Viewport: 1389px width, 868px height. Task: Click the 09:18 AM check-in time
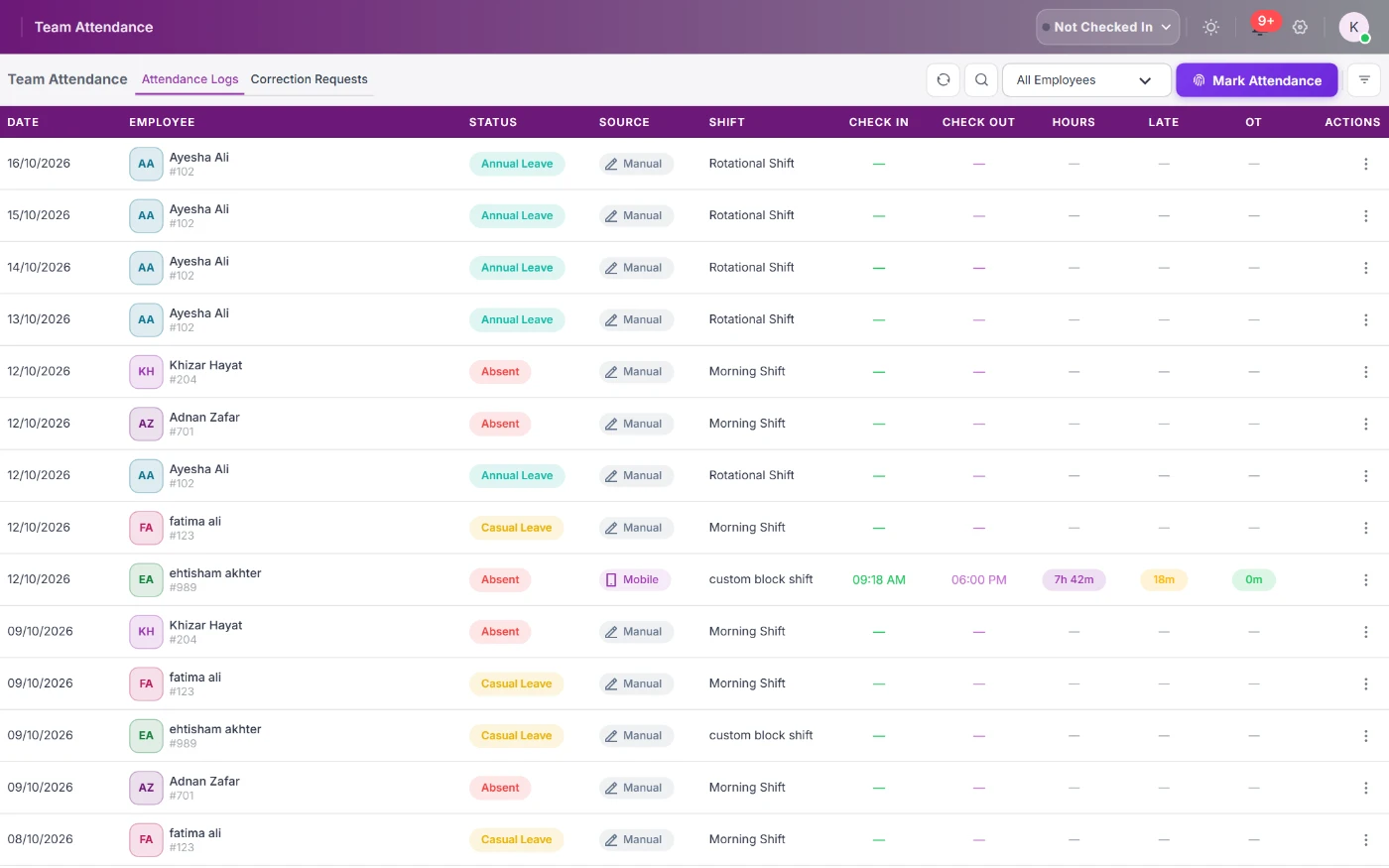[879, 580]
